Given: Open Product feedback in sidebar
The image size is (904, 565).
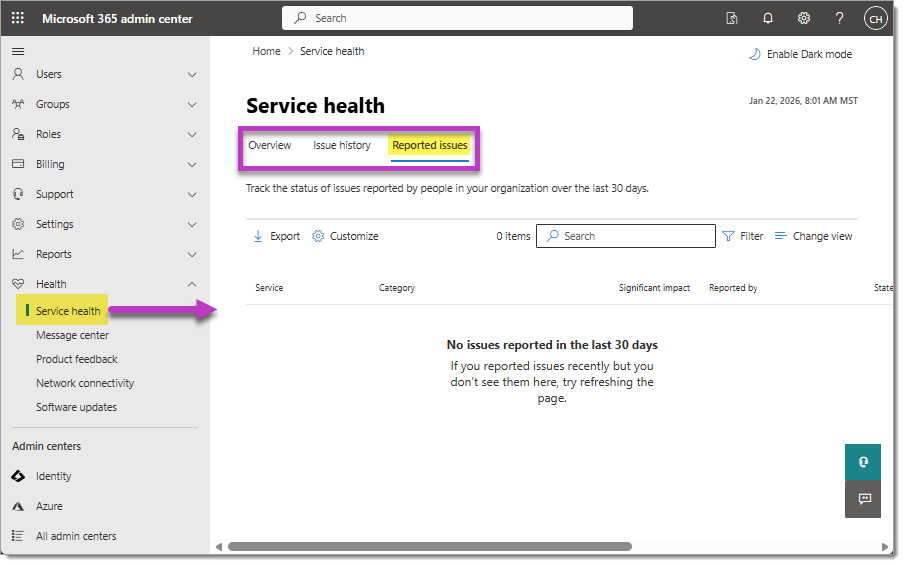Looking at the screenshot, I should pyautogui.click(x=77, y=359).
